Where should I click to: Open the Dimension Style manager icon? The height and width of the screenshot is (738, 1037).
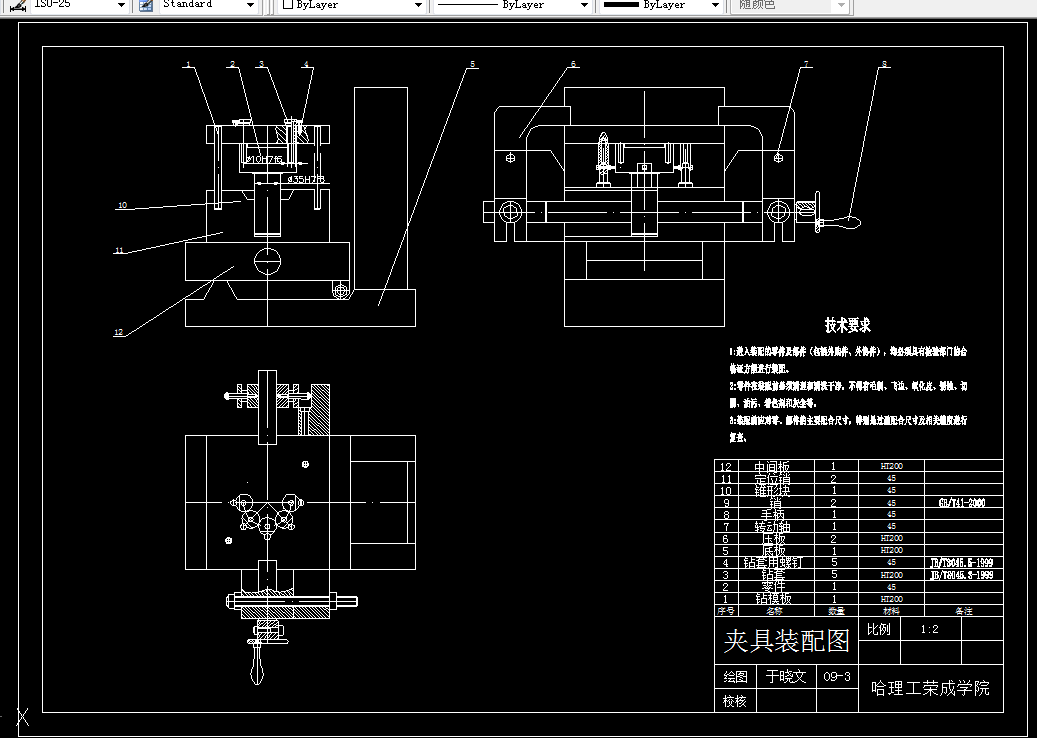pos(17,5)
